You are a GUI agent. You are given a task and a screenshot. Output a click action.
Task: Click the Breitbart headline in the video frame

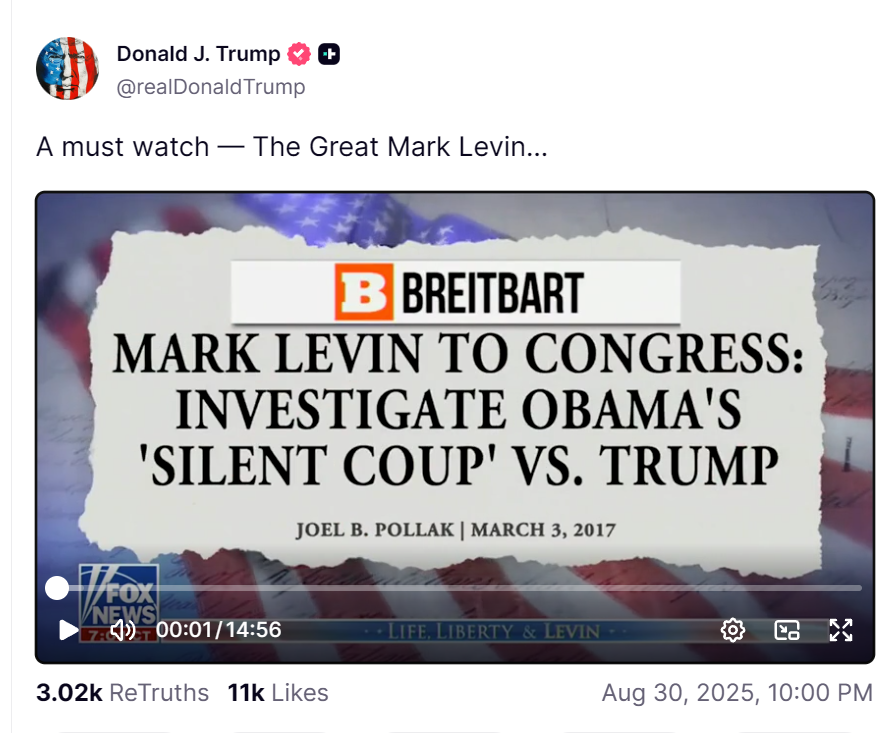(457, 409)
